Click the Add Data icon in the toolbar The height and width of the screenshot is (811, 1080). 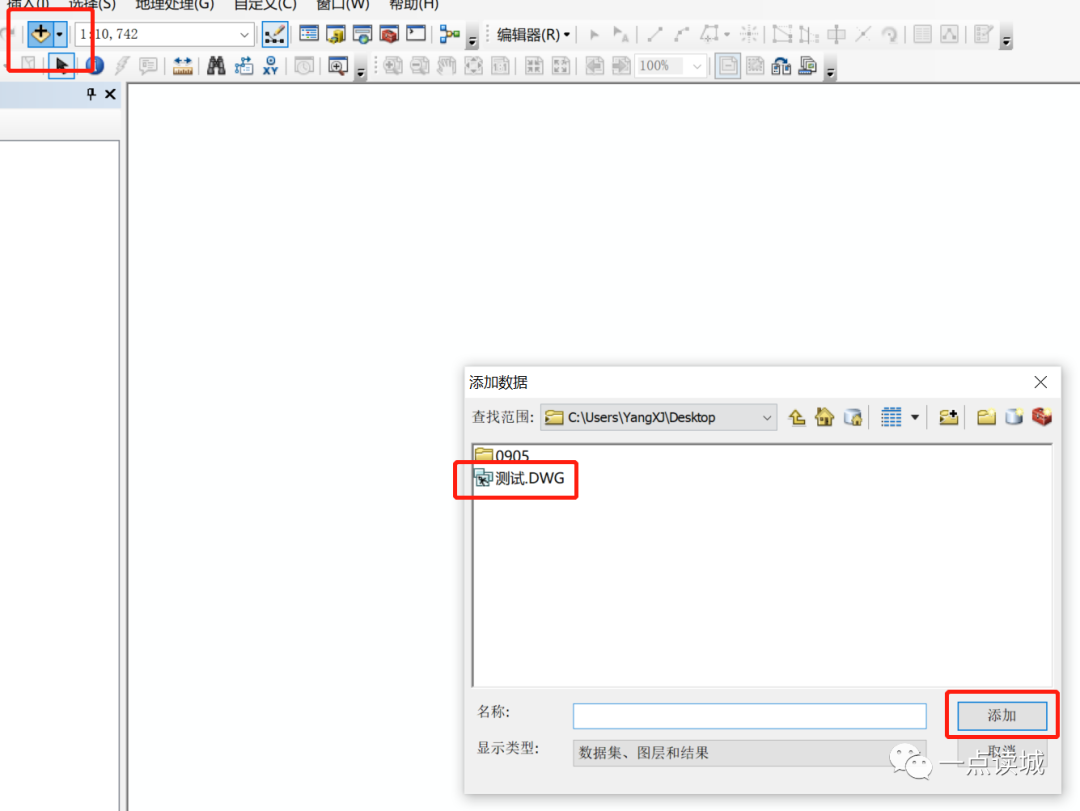[41, 33]
